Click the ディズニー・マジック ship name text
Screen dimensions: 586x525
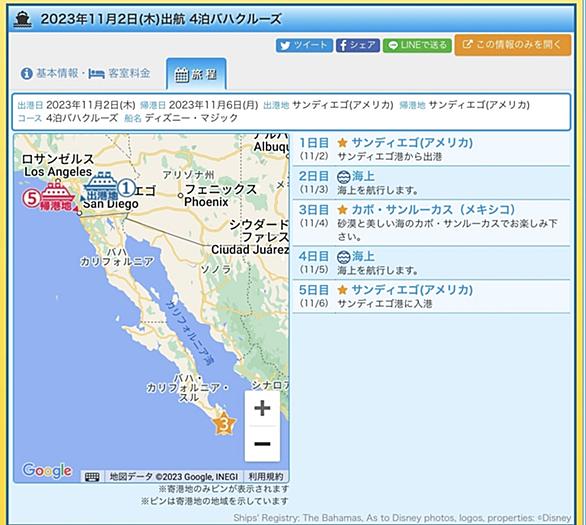(191, 118)
